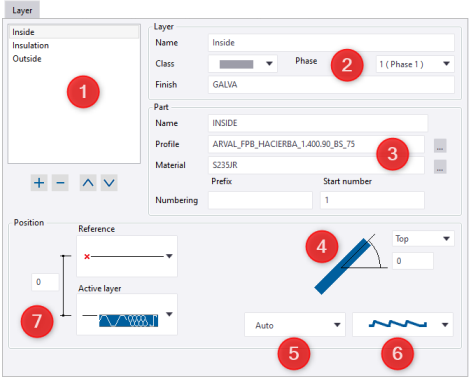This screenshot has width=470, height=378.
Task: Select the Insulation layer in list
Action: (x=74, y=45)
